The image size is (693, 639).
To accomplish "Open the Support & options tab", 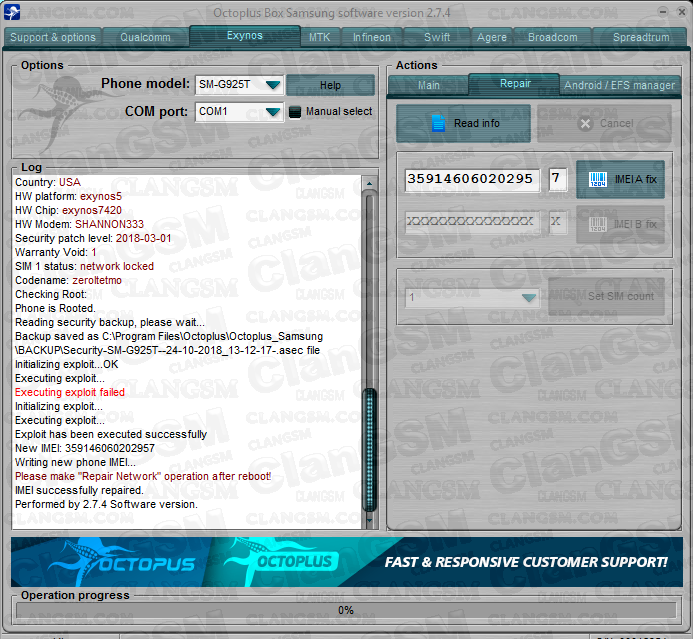I will coord(53,38).
